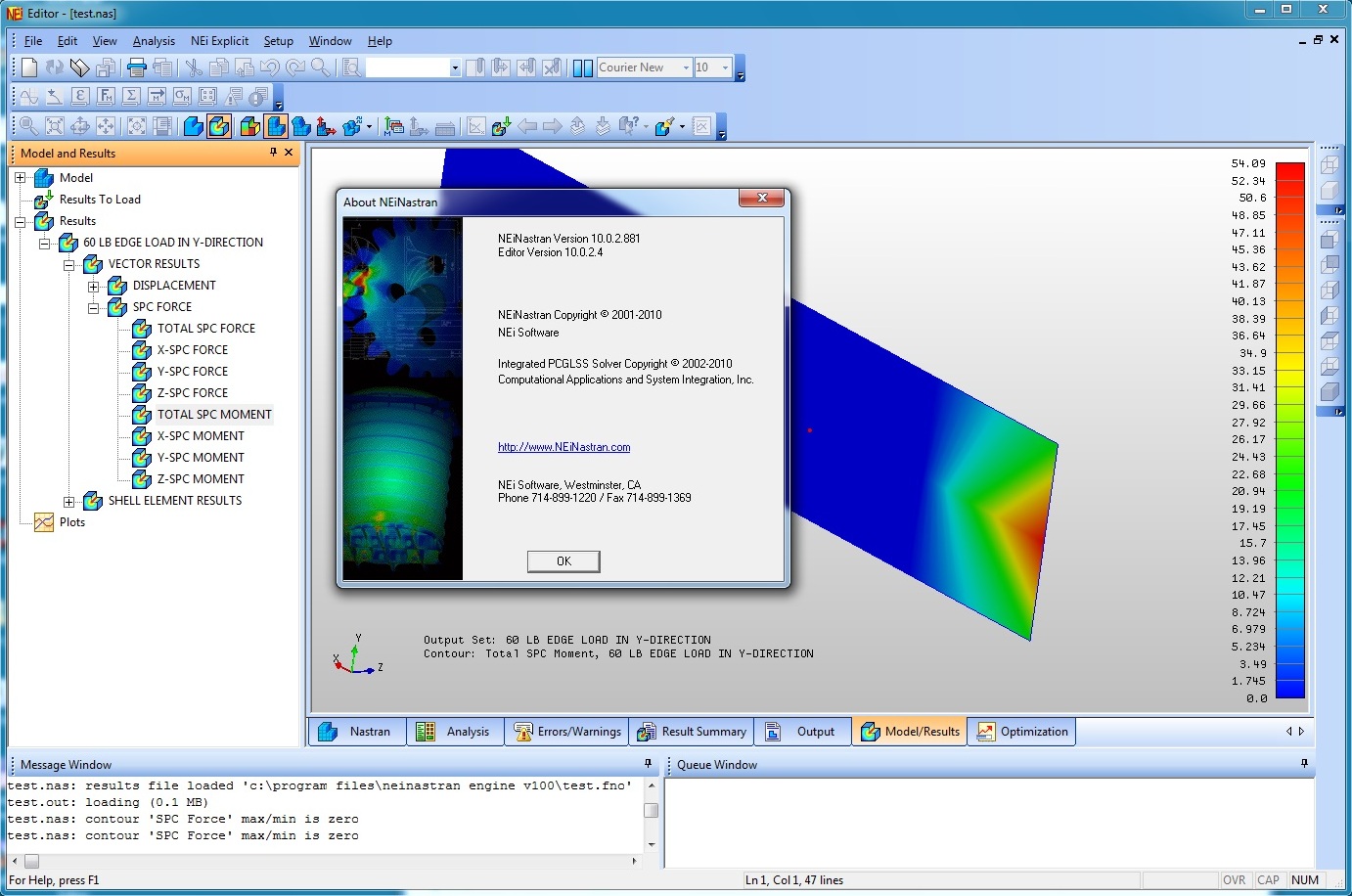Toggle pin on Model and Results panel
This screenshot has width=1352, height=896.
[x=273, y=153]
